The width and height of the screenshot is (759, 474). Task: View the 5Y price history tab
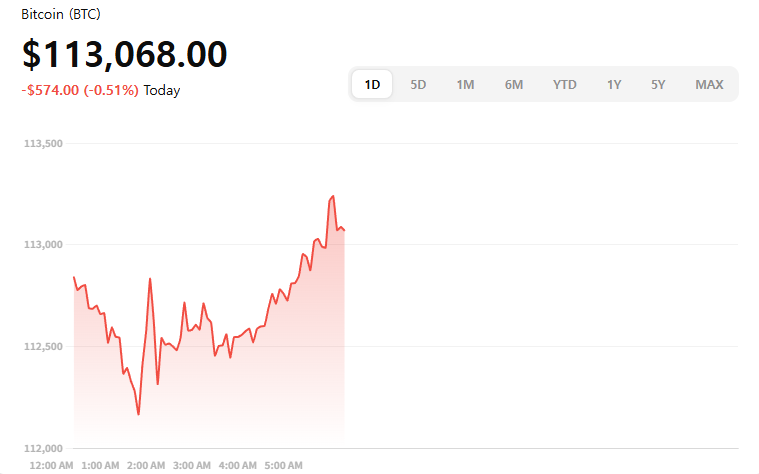point(658,85)
